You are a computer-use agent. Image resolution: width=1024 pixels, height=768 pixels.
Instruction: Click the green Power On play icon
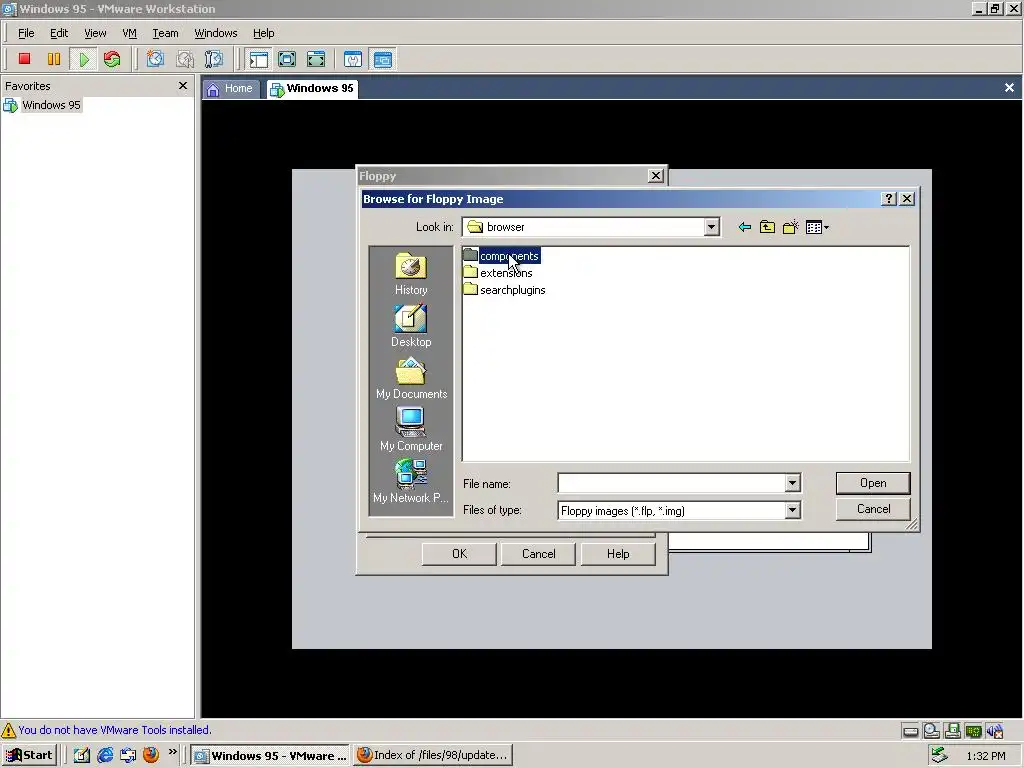point(83,59)
